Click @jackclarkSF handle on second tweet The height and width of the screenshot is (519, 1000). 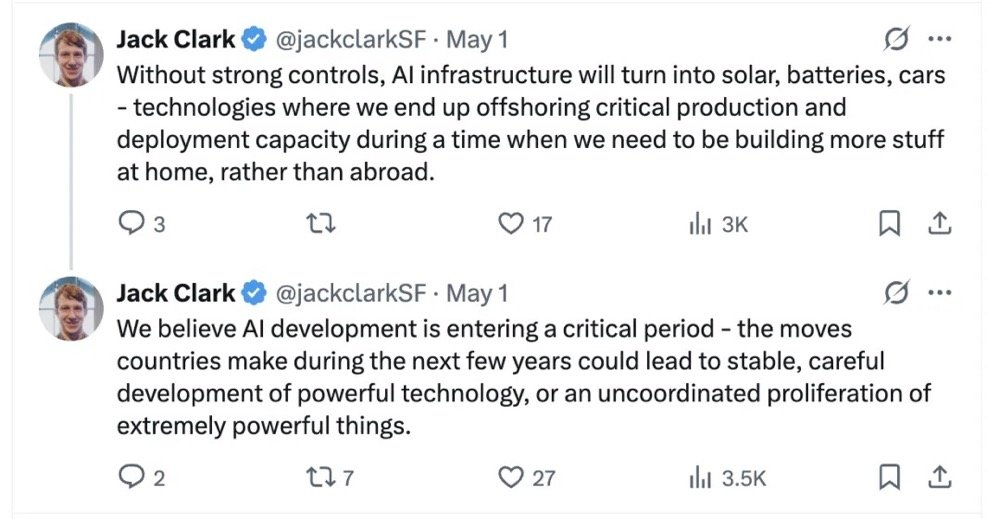(350, 294)
